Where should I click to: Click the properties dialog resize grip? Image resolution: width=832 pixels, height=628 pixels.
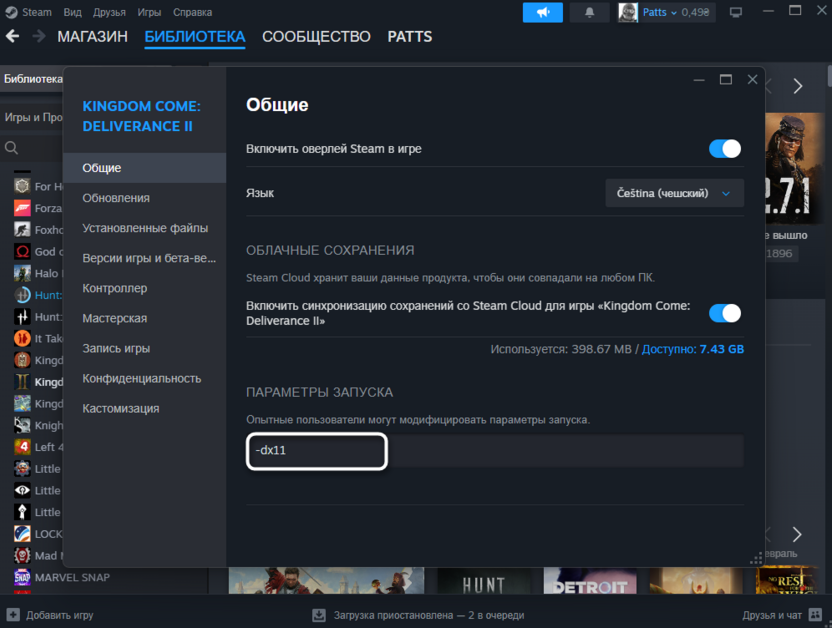[x=756, y=559]
